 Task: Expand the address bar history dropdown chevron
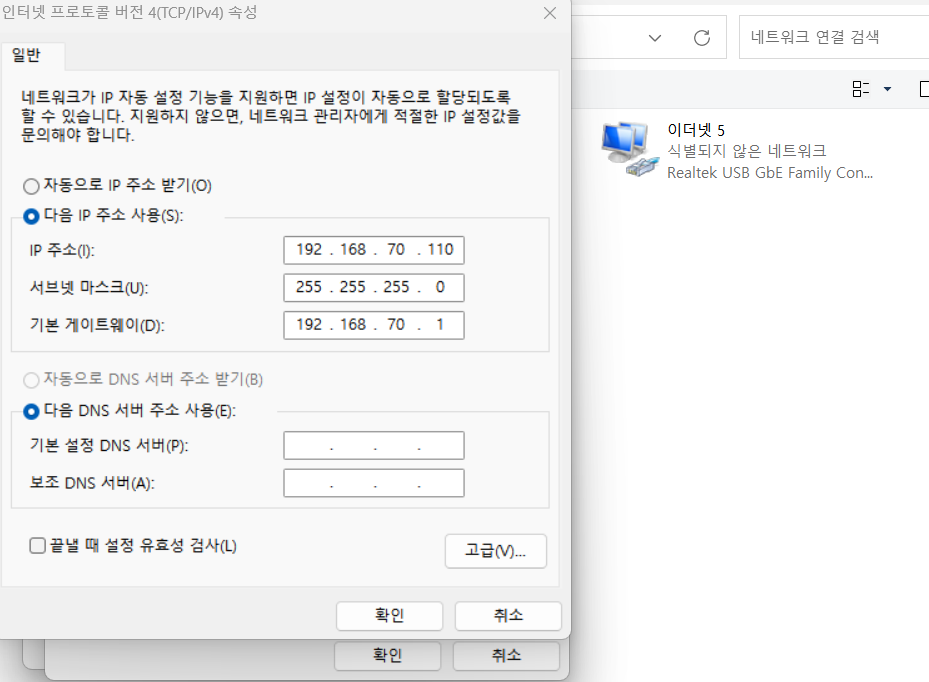point(655,38)
